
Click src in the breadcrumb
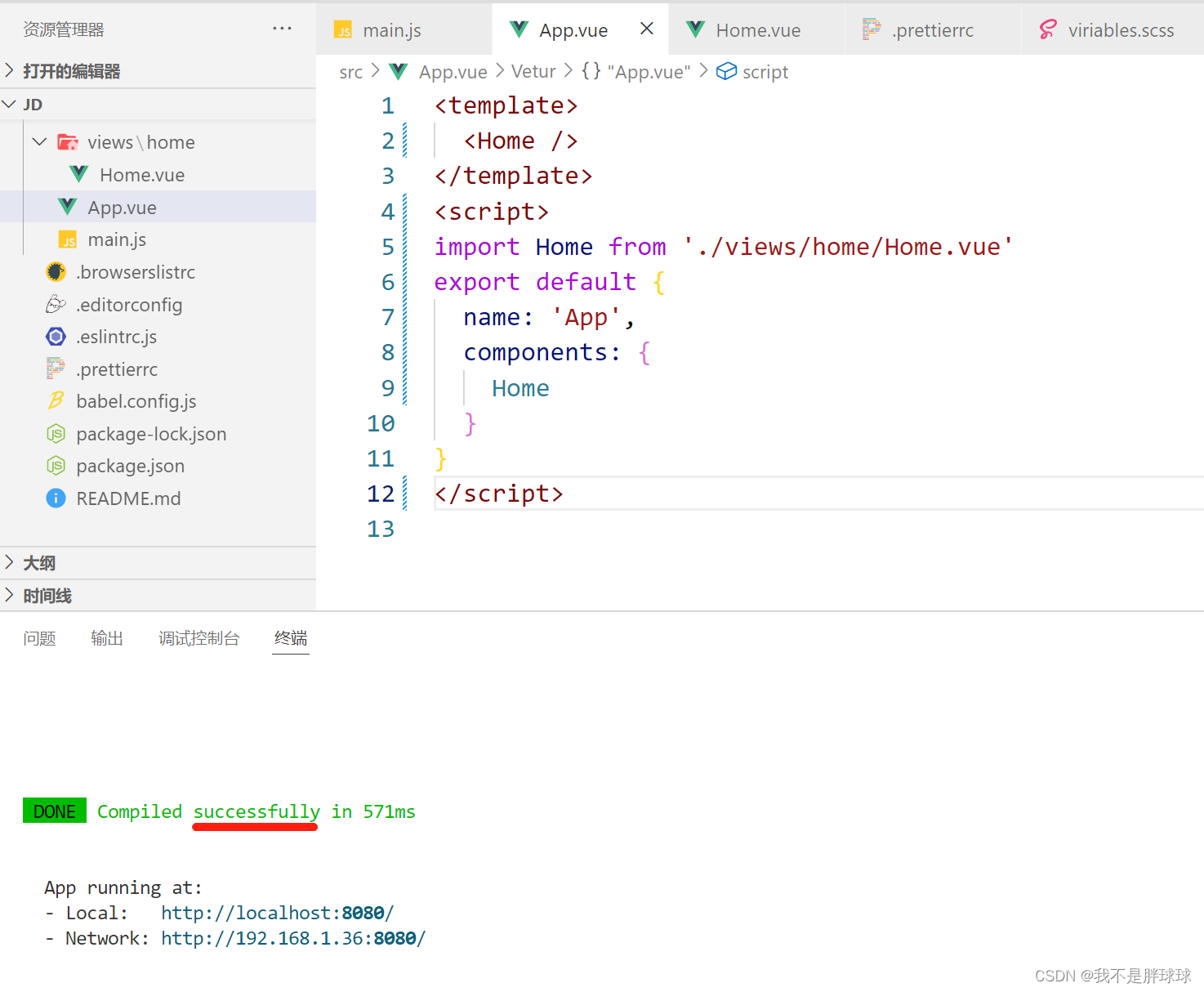[351, 72]
